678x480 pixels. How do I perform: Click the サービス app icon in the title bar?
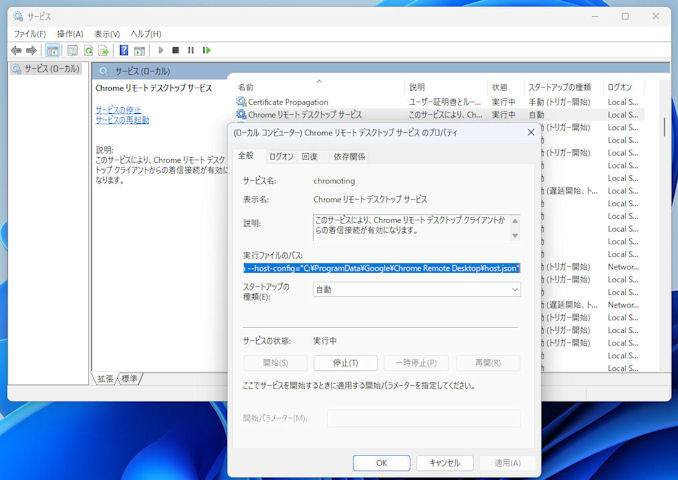18,16
